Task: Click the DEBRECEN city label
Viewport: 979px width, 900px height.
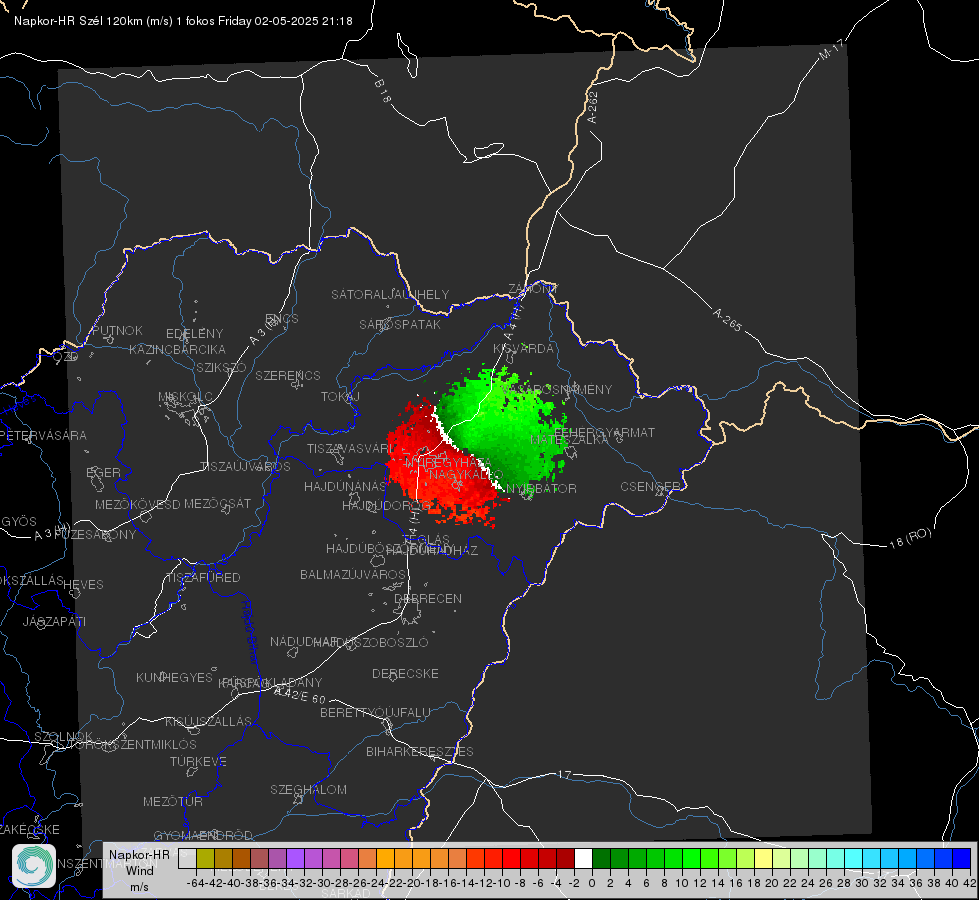Action: 428,598
